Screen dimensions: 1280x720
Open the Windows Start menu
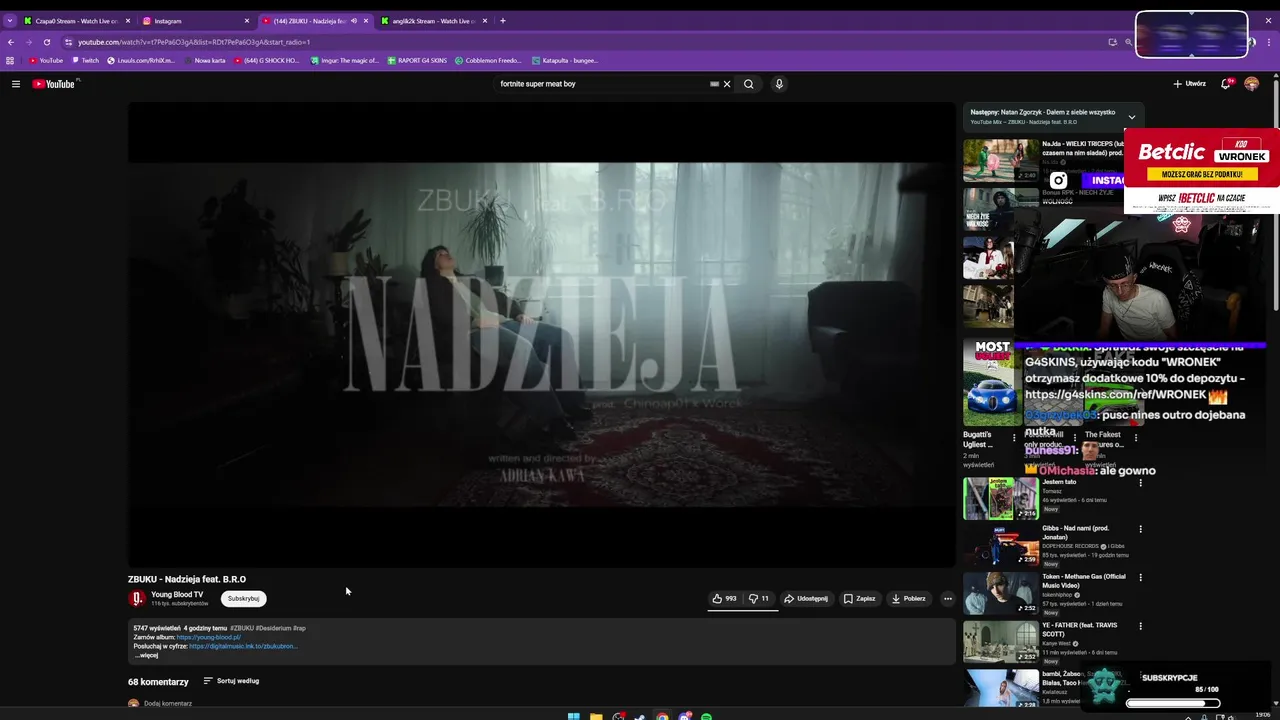click(574, 716)
